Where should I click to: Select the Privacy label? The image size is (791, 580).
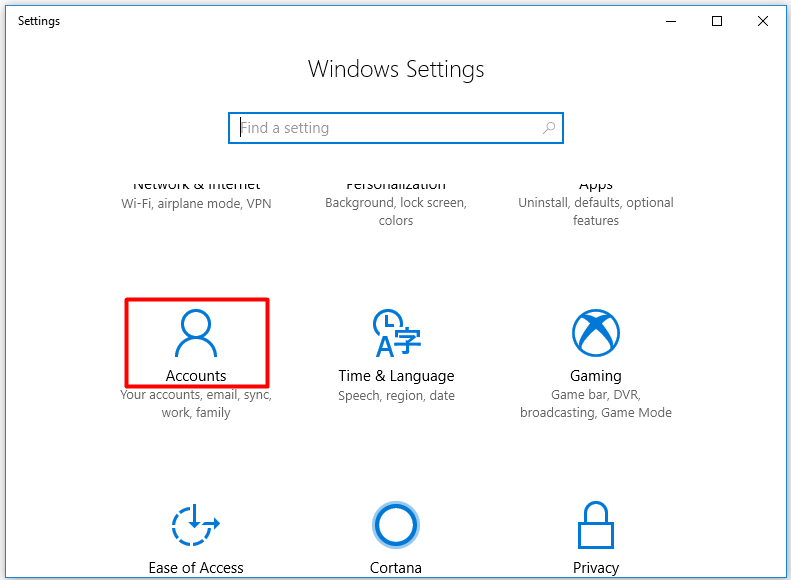(x=596, y=568)
